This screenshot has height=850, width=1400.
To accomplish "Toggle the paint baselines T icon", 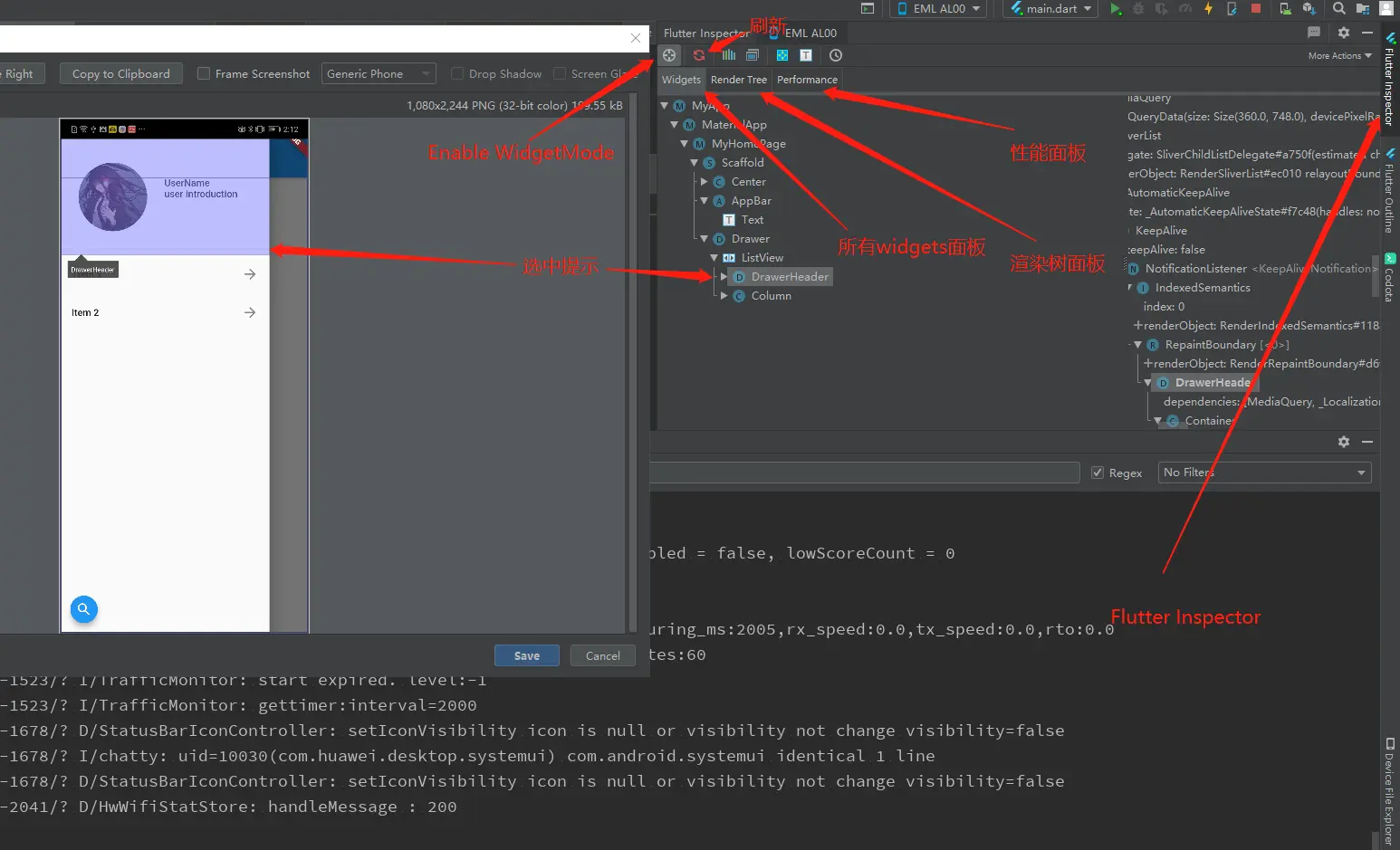I will click(x=805, y=55).
